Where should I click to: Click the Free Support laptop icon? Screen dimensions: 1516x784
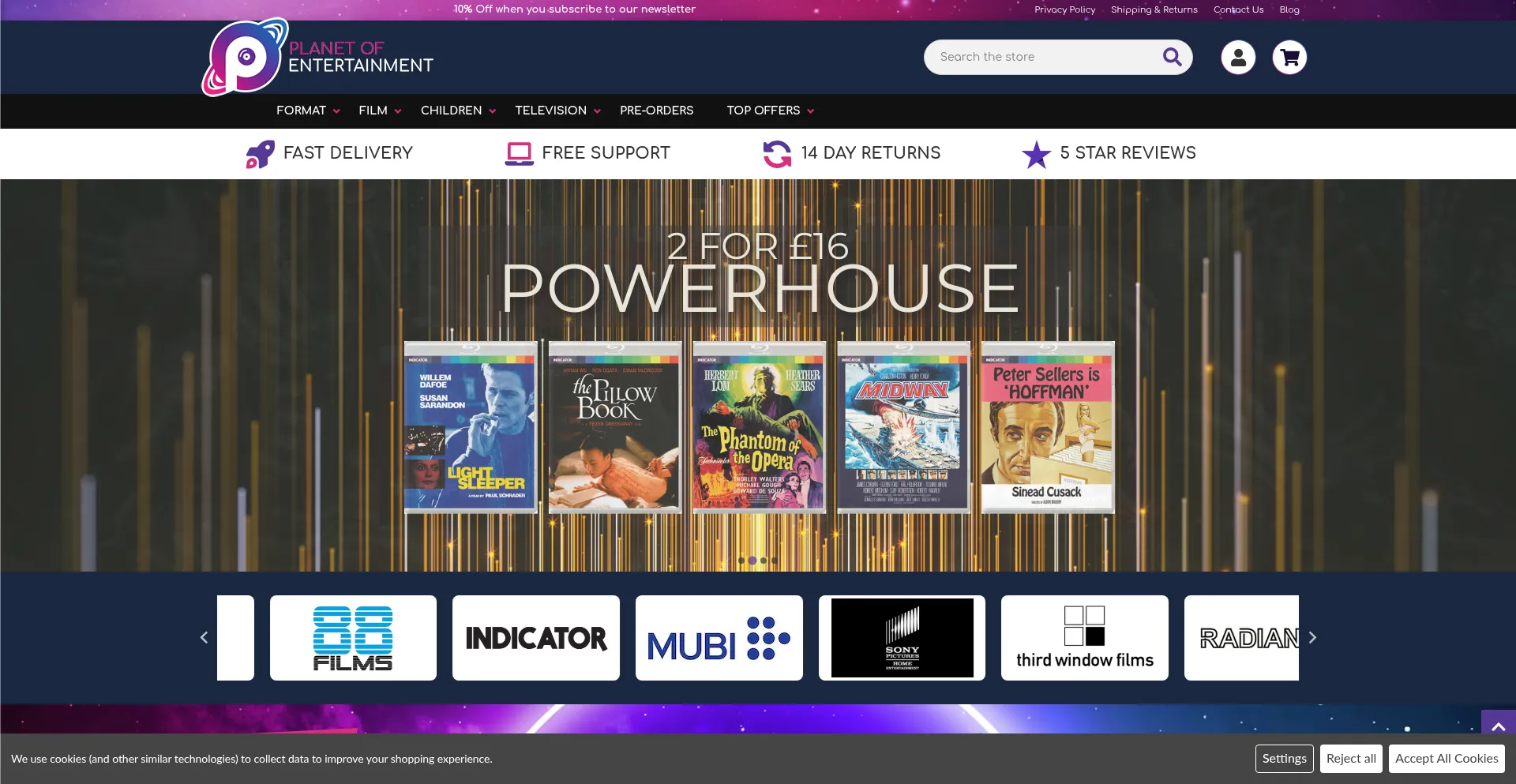(x=519, y=154)
